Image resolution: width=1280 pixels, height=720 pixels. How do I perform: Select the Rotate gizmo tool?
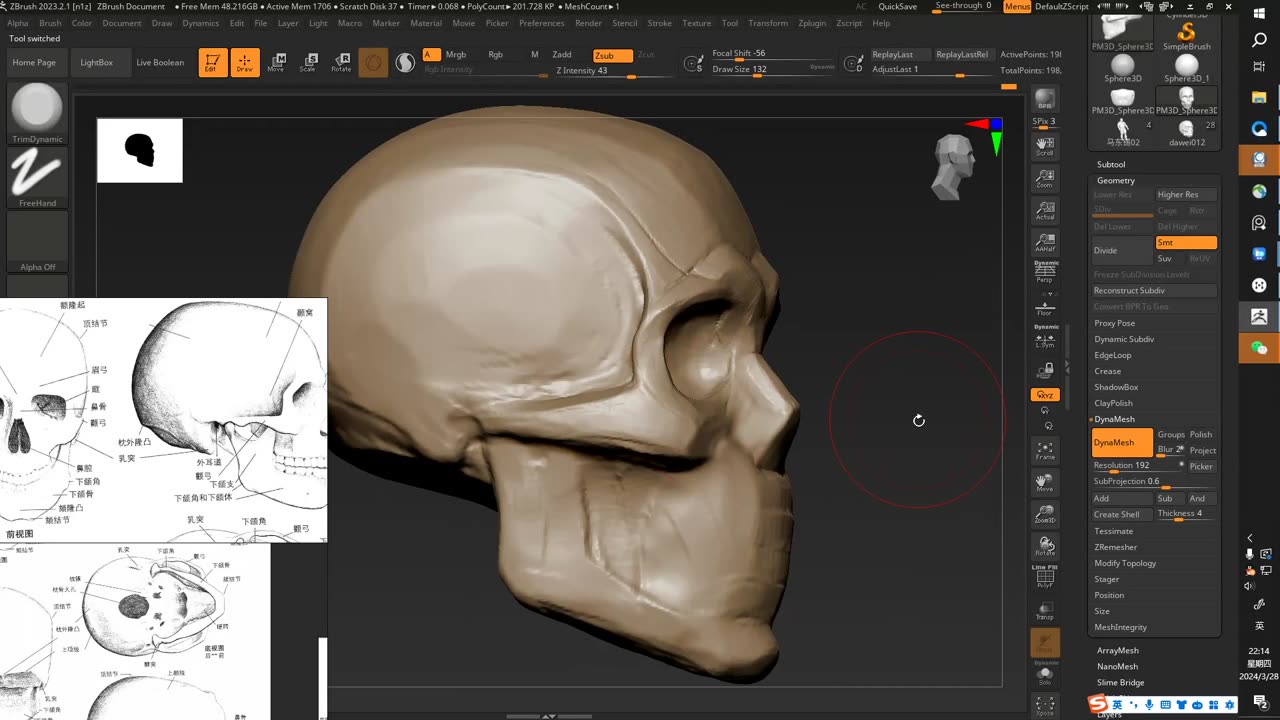[x=341, y=63]
